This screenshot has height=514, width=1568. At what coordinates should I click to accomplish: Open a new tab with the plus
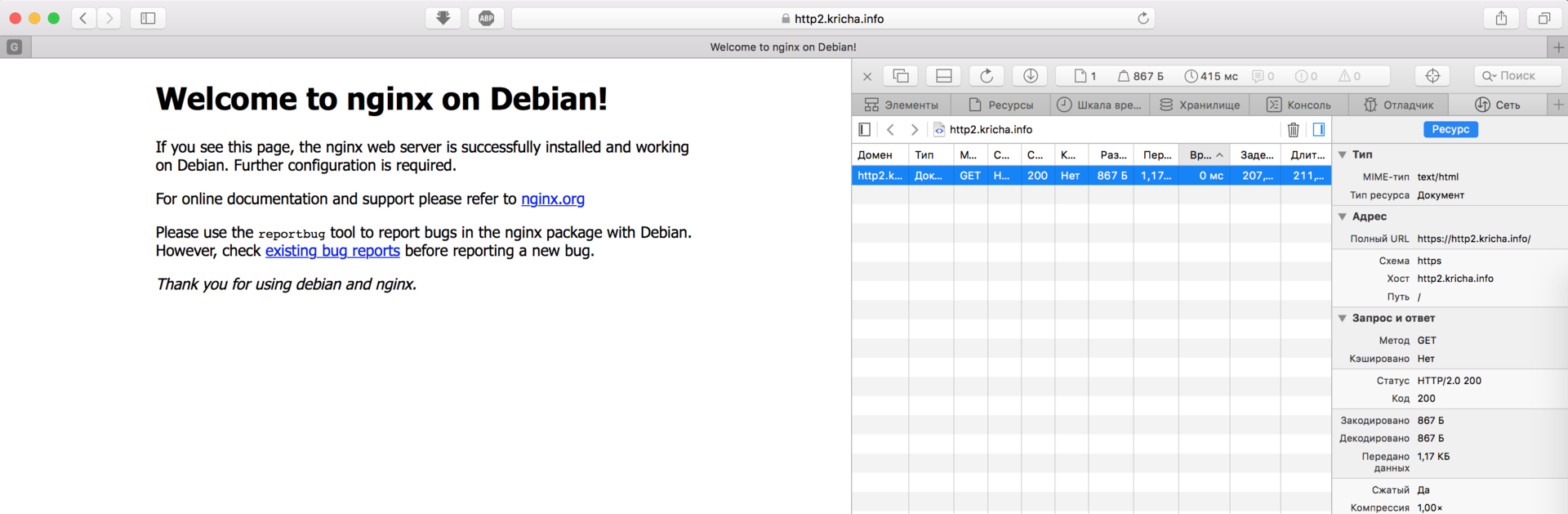[x=1558, y=47]
